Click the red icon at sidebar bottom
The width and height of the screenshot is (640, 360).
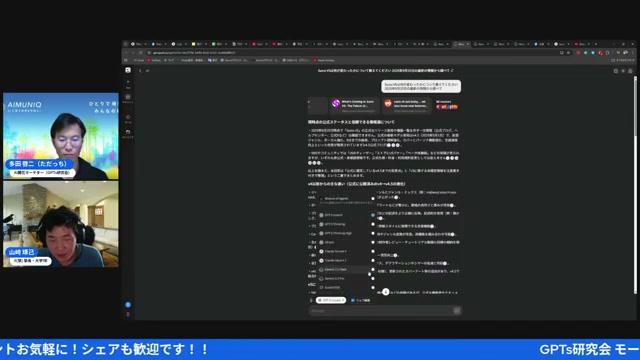pyautogui.click(x=128, y=314)
